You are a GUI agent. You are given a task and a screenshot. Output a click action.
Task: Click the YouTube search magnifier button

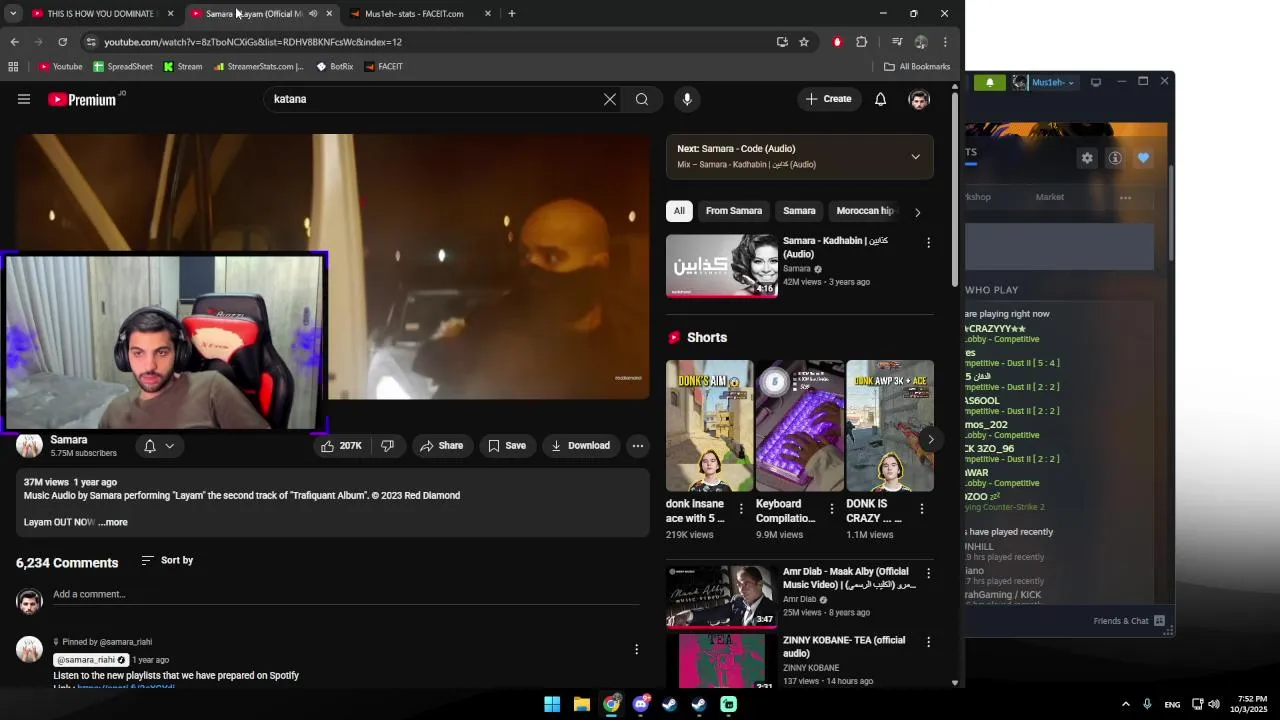tap(642, 99)
